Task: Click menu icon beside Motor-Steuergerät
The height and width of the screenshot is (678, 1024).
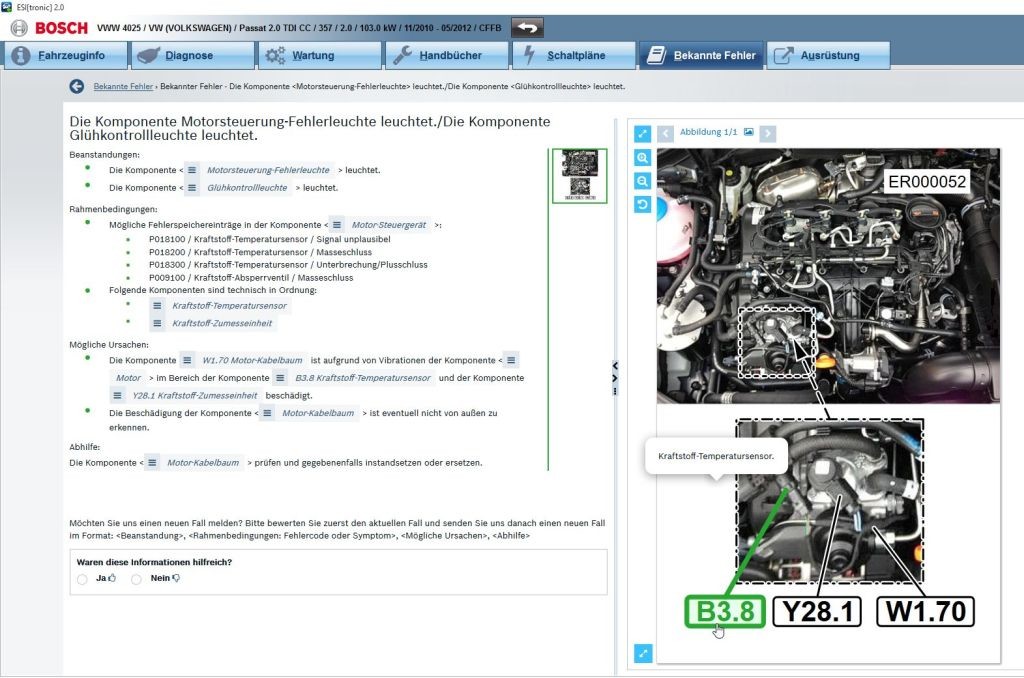Action: tap(337, 225)
